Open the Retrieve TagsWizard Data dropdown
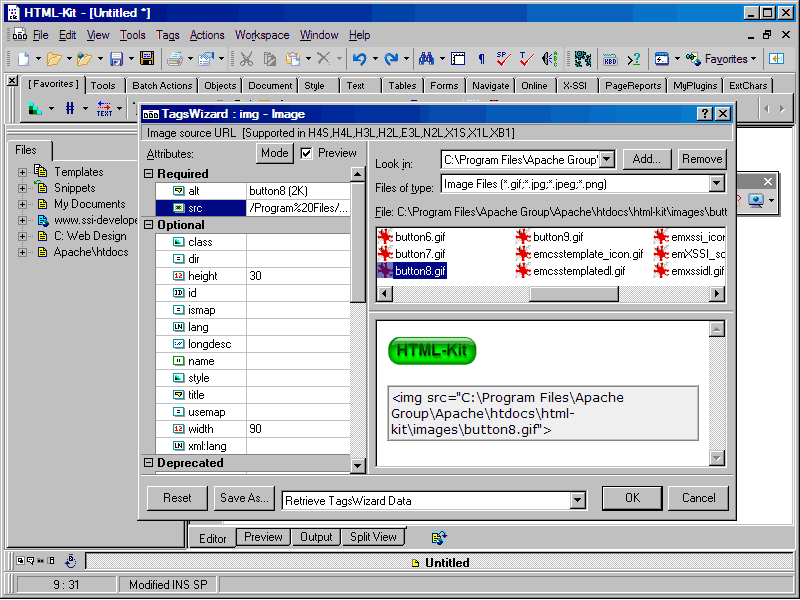The width and height of the screenshot is (800, 600). point(578,501)
